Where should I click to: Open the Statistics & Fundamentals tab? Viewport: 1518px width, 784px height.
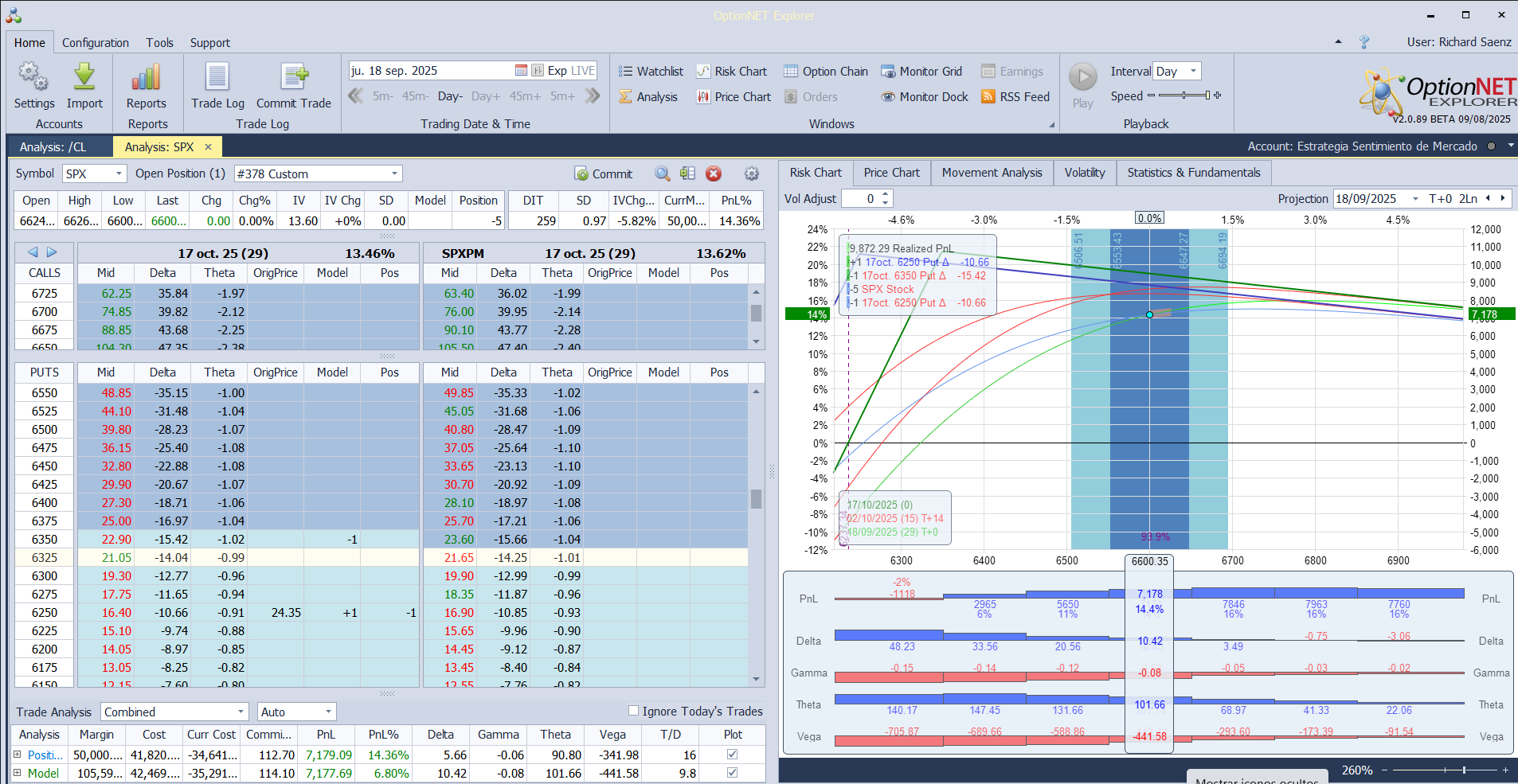point(1194,173)
